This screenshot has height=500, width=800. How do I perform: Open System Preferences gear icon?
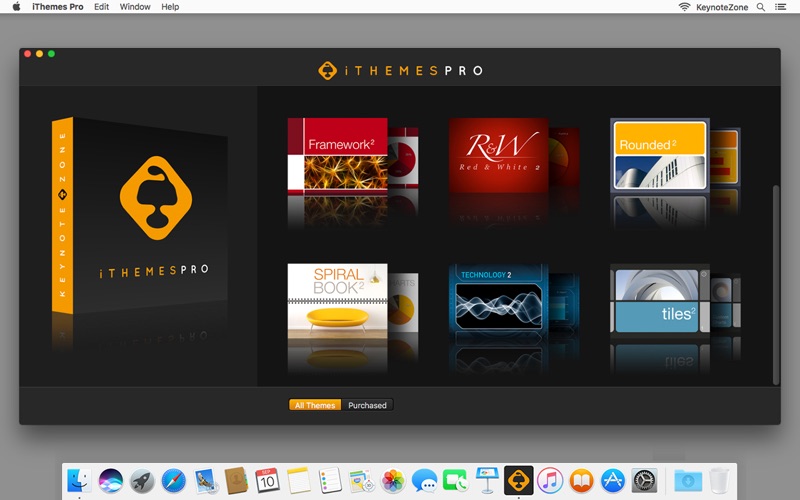pyautogui.click(x=644, y=480)
